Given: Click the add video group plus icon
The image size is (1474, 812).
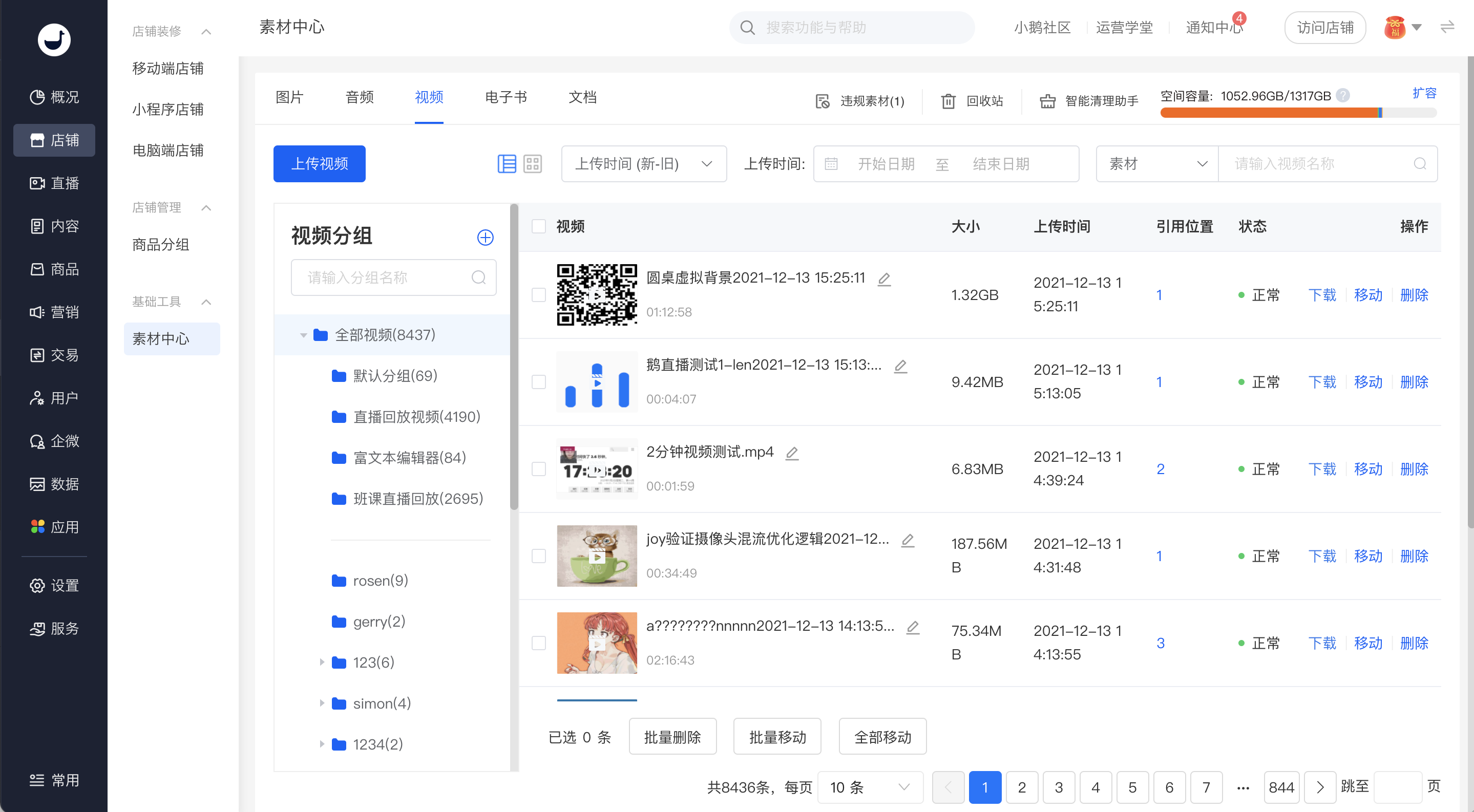Looking at the screenshot, I should point(485,238).
